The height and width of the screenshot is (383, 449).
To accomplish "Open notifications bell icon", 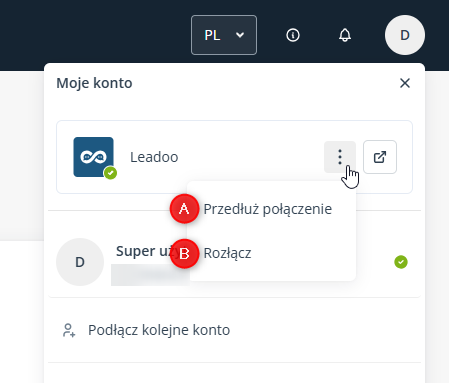I will (345, 35).
